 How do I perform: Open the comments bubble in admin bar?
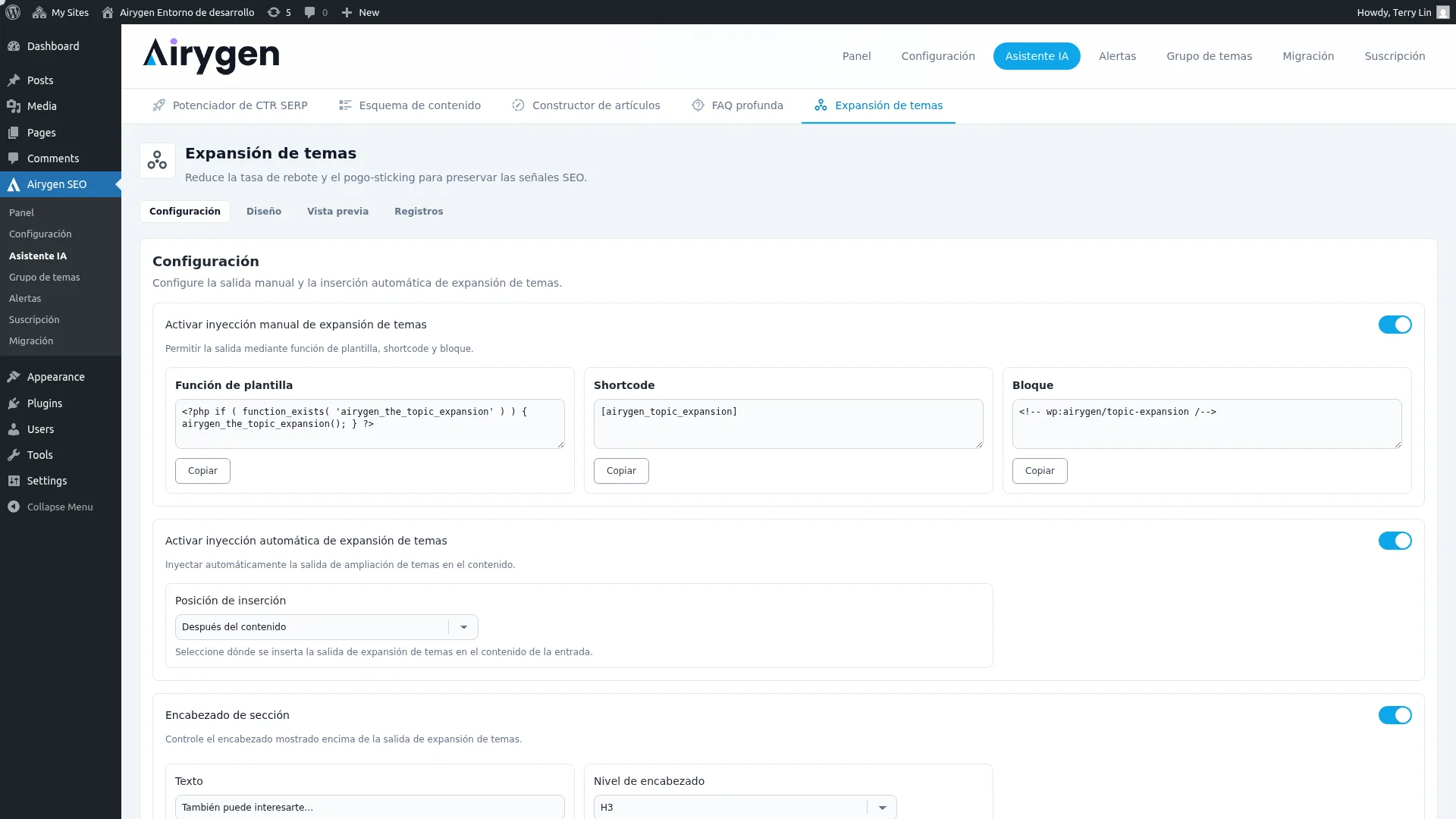309,12
